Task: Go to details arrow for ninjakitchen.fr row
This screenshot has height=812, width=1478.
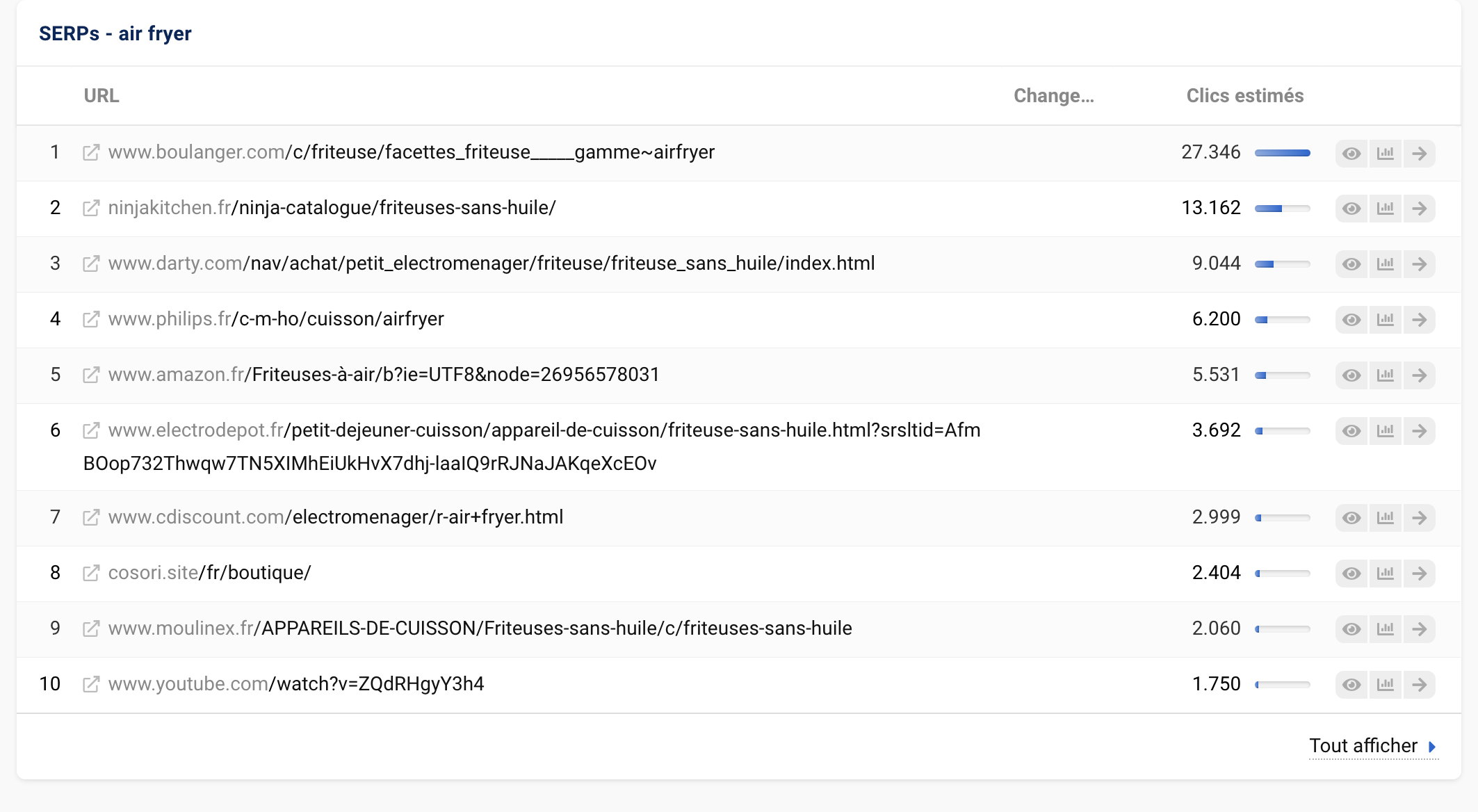Action: click(x=1420, y=208)
